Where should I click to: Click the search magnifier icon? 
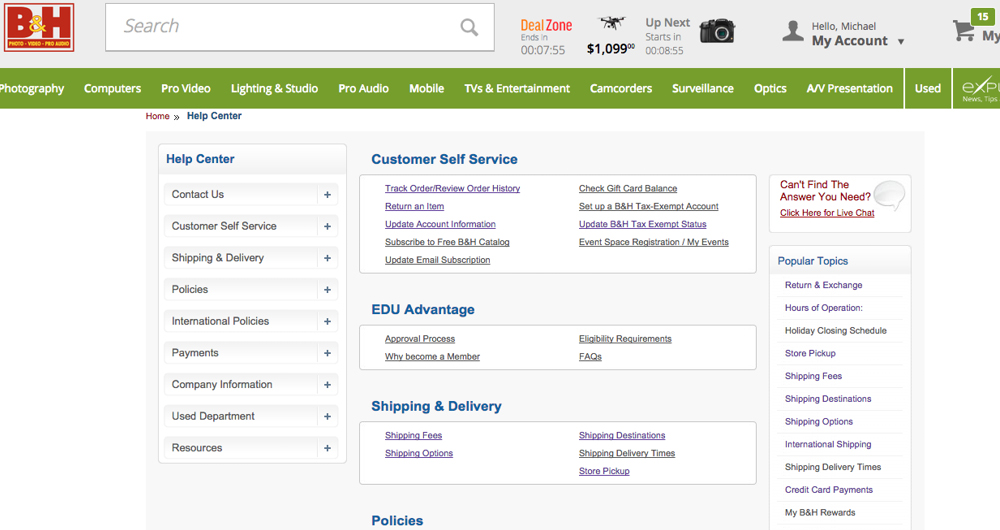(469, 27)
